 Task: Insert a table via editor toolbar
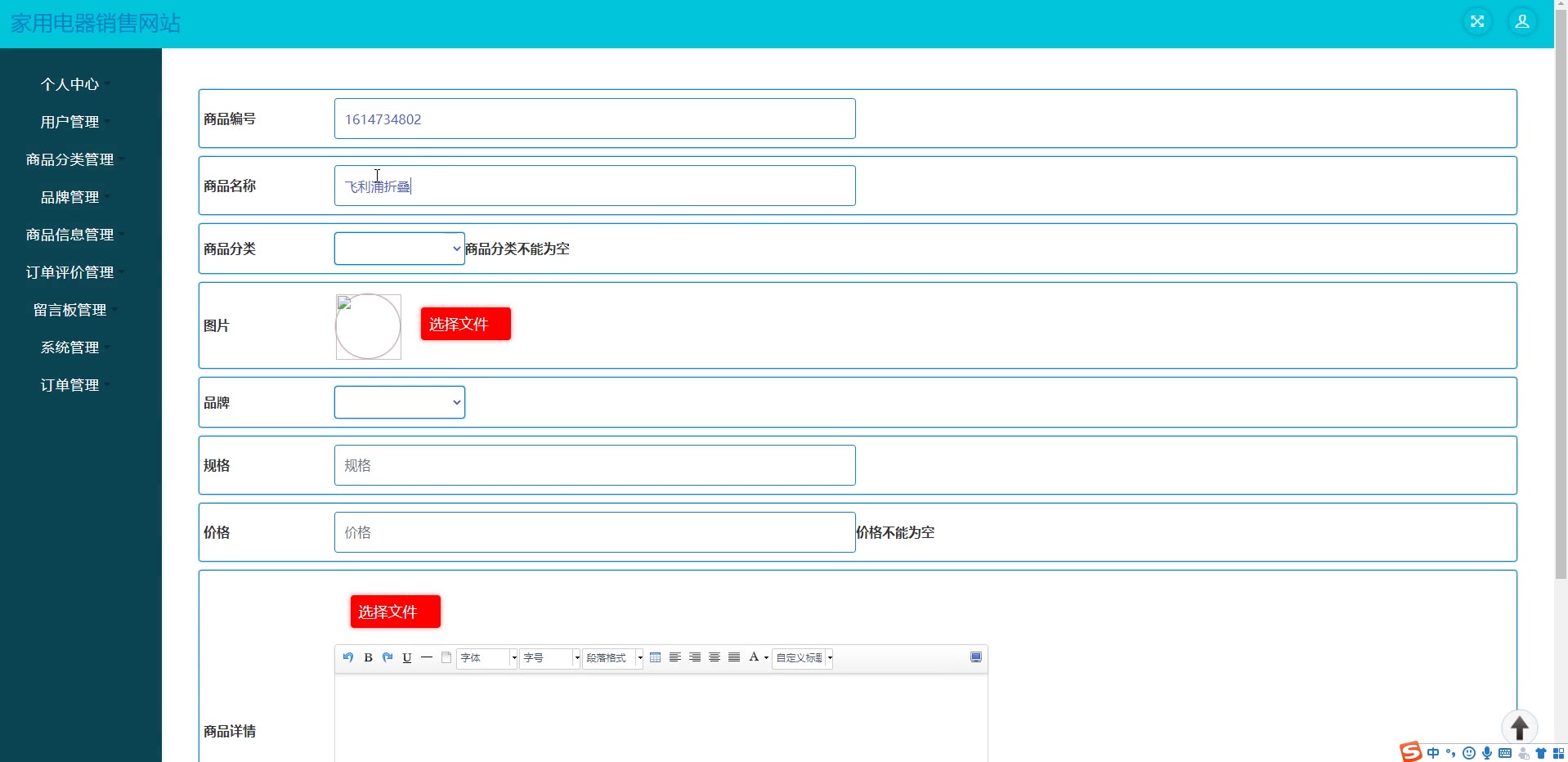click(656, 657)
